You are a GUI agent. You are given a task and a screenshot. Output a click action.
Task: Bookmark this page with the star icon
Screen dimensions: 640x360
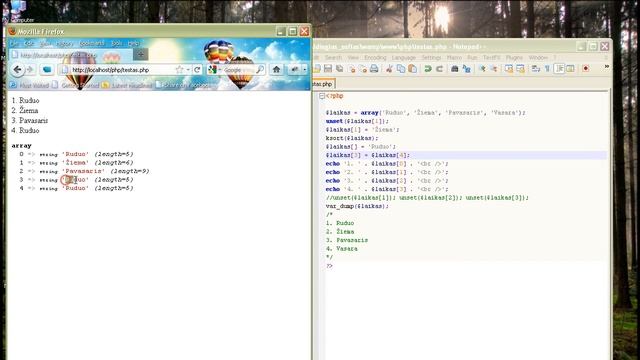179,70
